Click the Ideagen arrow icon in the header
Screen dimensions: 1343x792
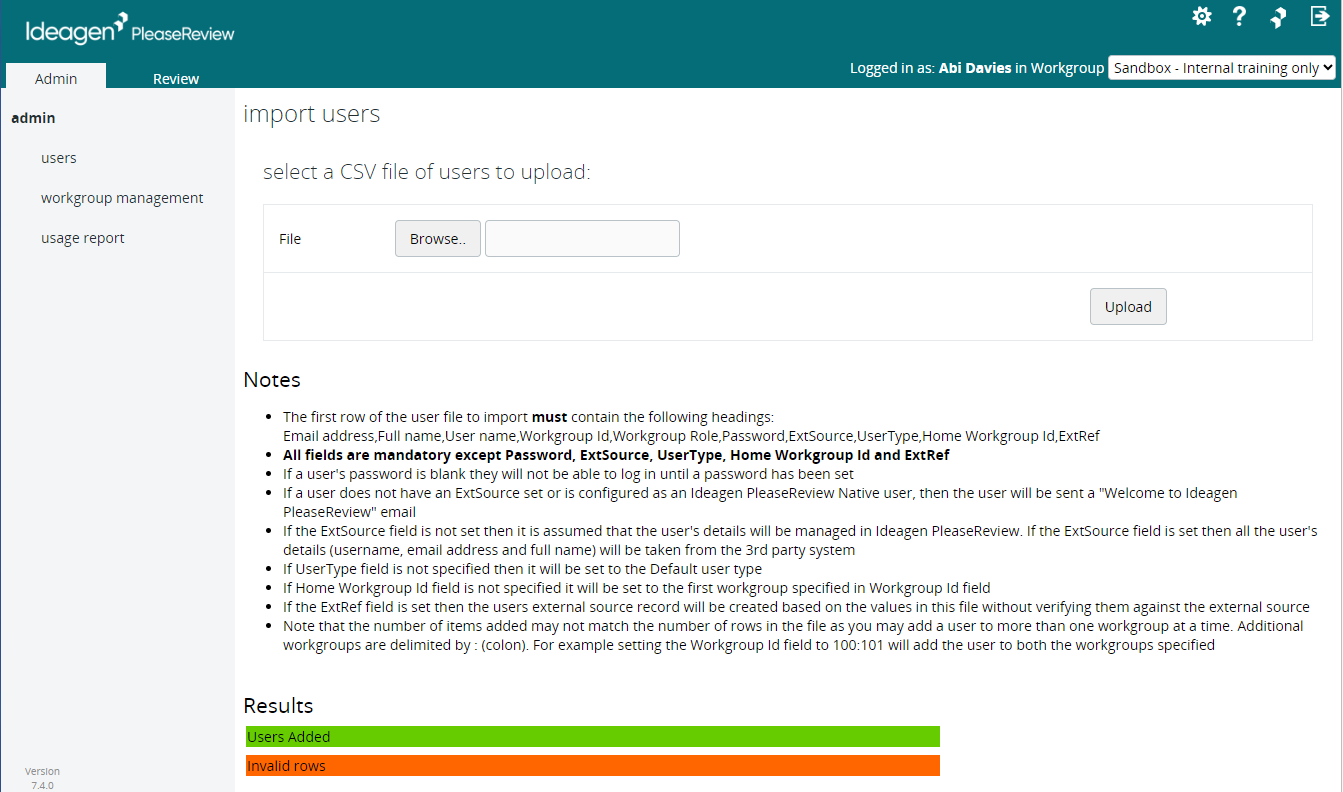click(1278, 16)
